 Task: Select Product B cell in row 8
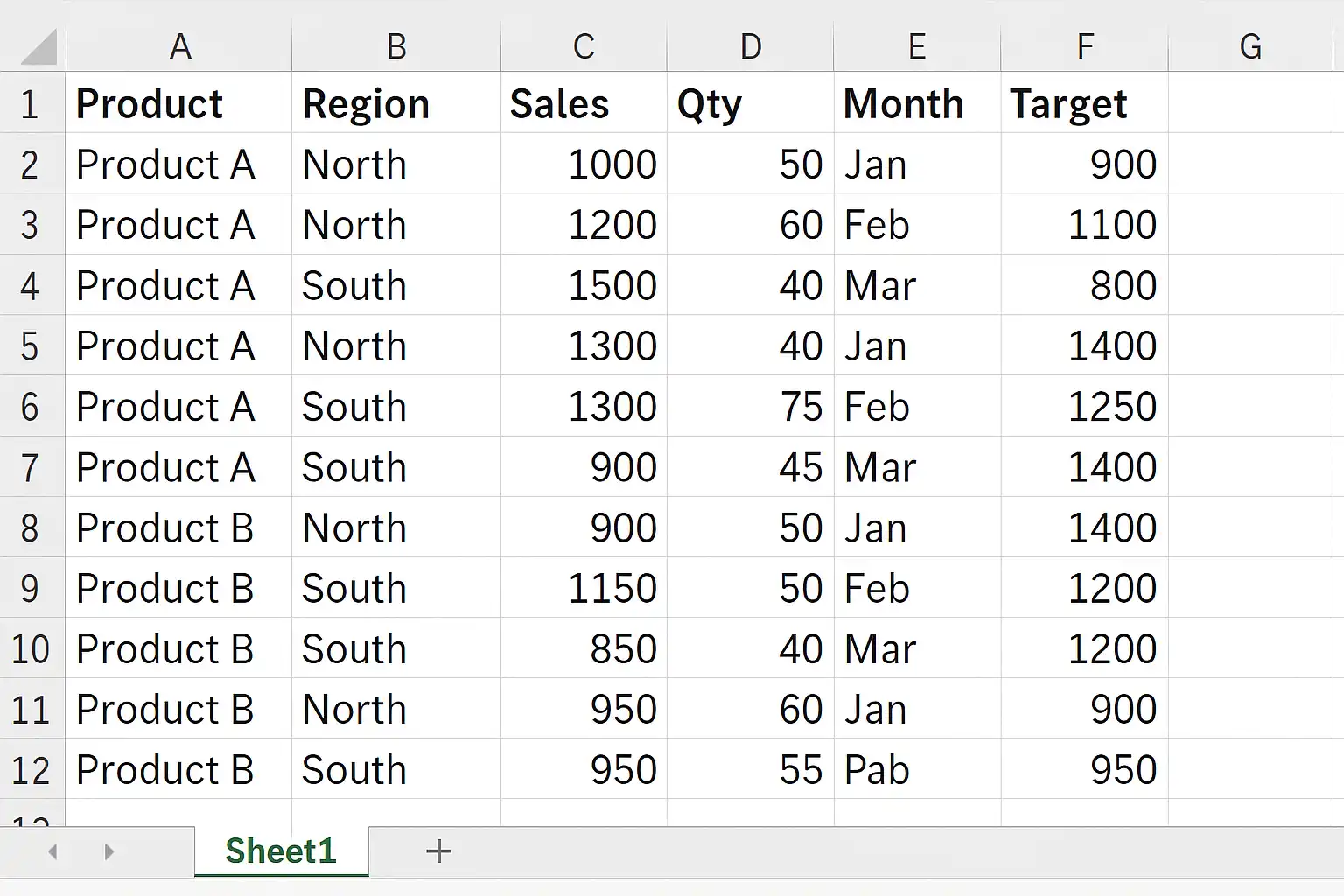(x=178, y=528)
